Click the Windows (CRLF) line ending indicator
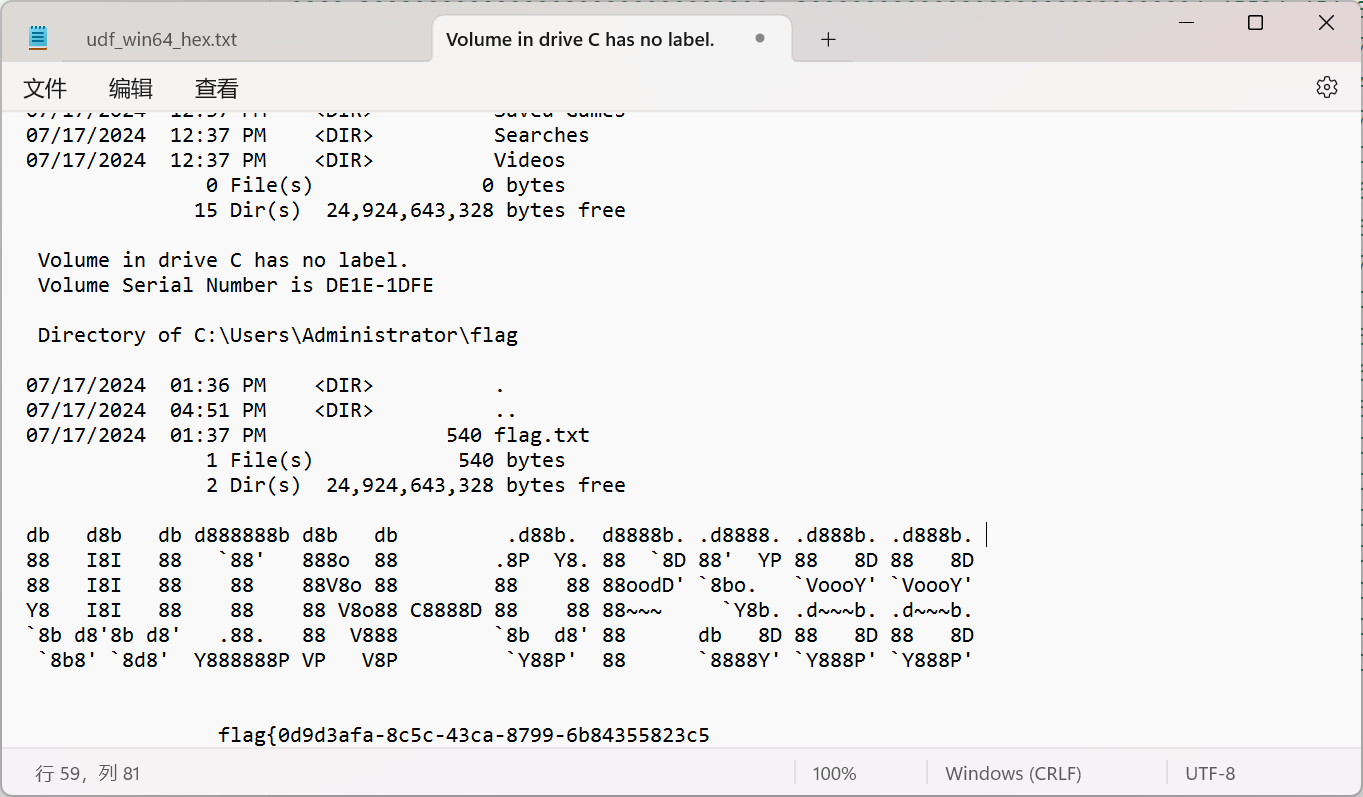Image resolution: width=1363 pixels, height=797 pixels. (1013, 773)
